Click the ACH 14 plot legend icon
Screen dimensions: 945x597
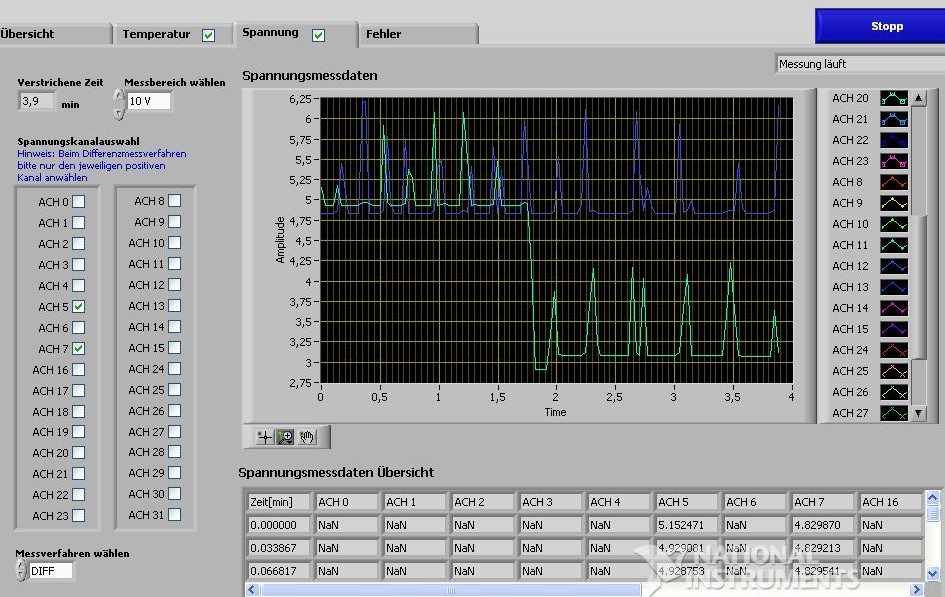tap(893, 308)
